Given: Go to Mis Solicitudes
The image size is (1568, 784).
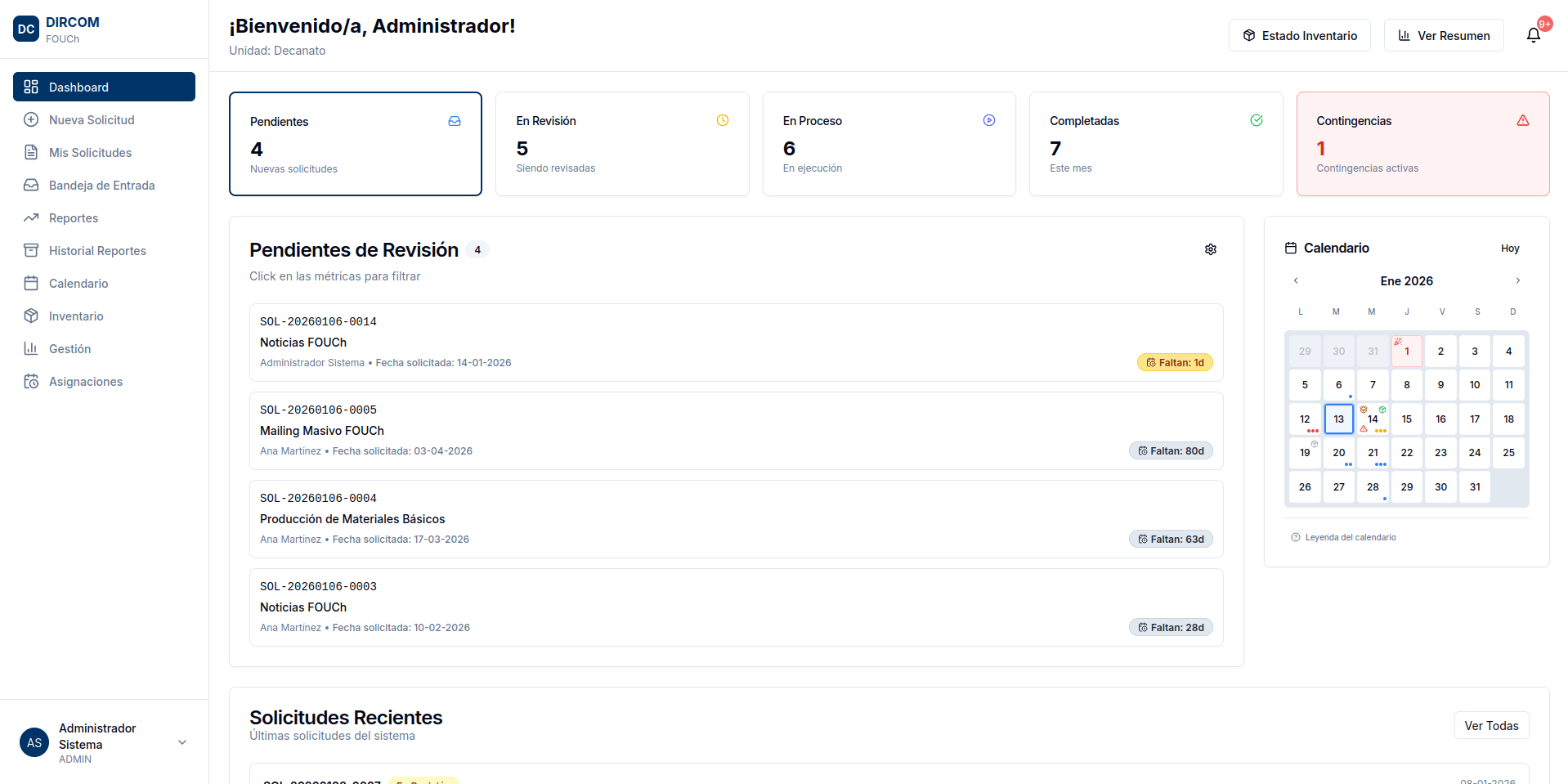Looking at the screenshot, I should coord(104,152).
